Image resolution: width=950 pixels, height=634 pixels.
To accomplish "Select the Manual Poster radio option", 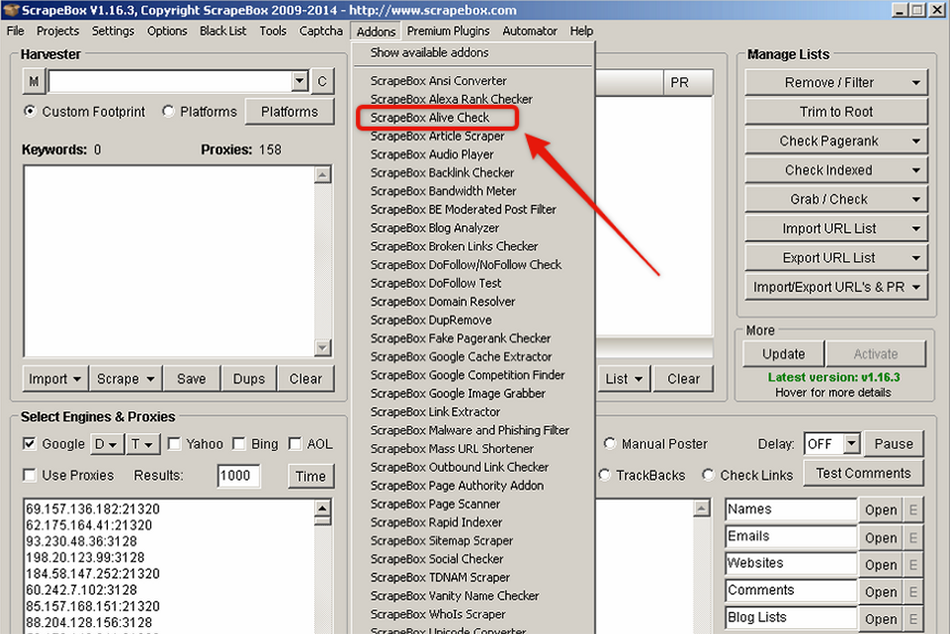I will (610, 444).
